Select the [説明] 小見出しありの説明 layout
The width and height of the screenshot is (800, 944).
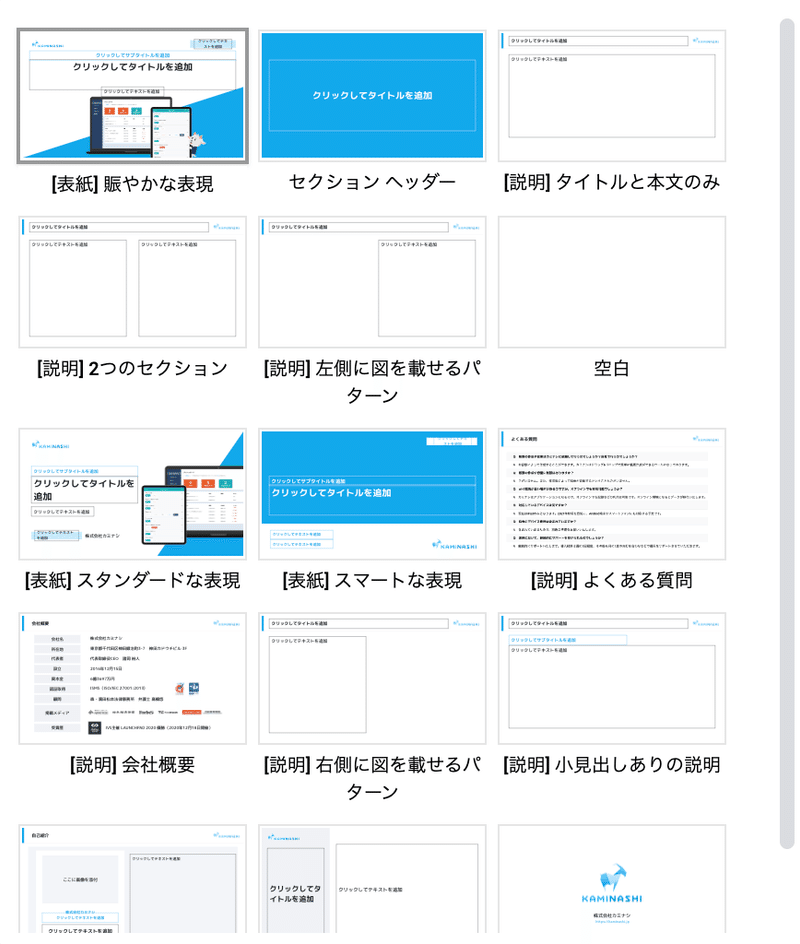coord(612,676)
